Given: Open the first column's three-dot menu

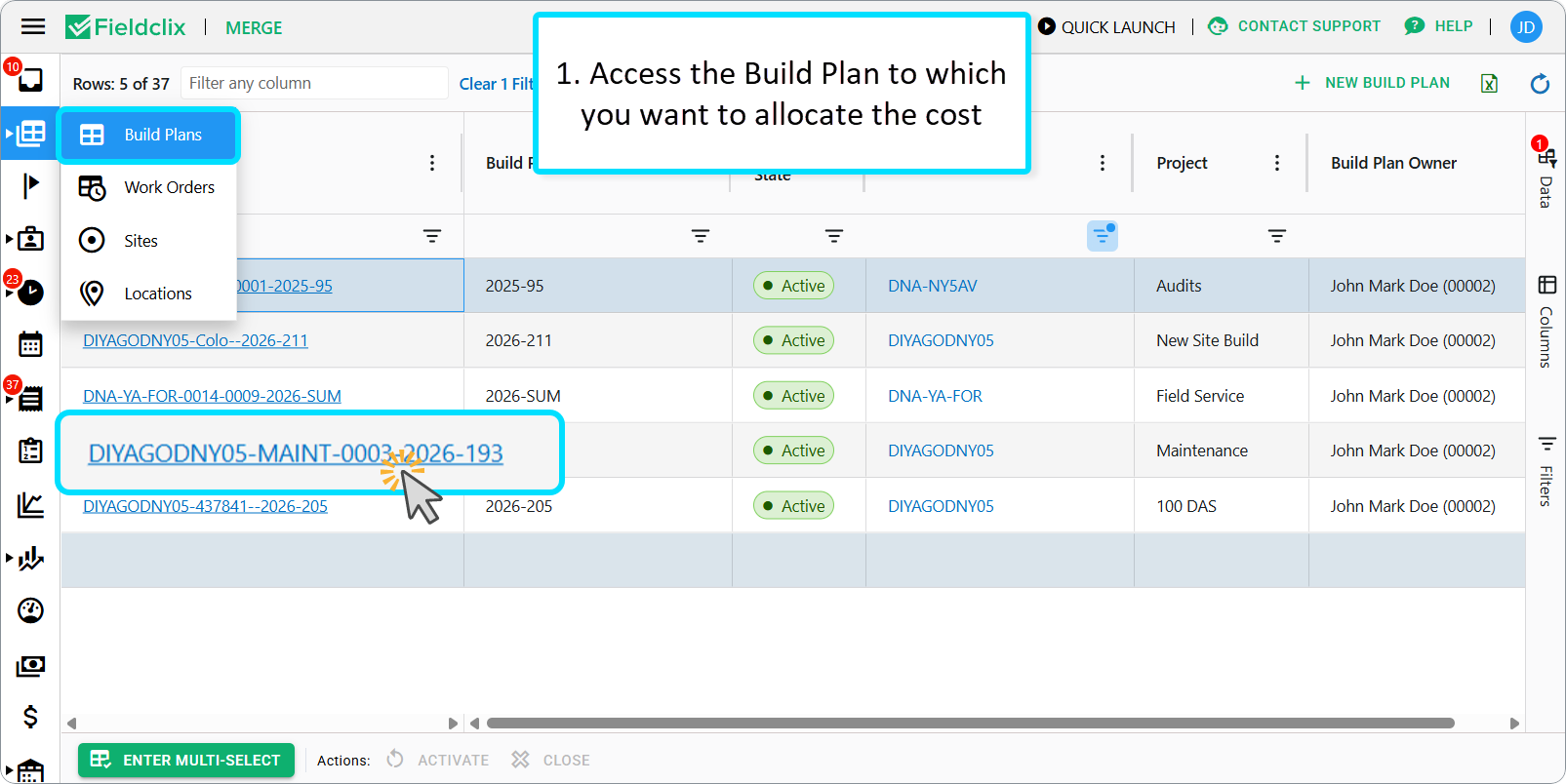Looking at the screenshot, I should [x=432, y=163].
